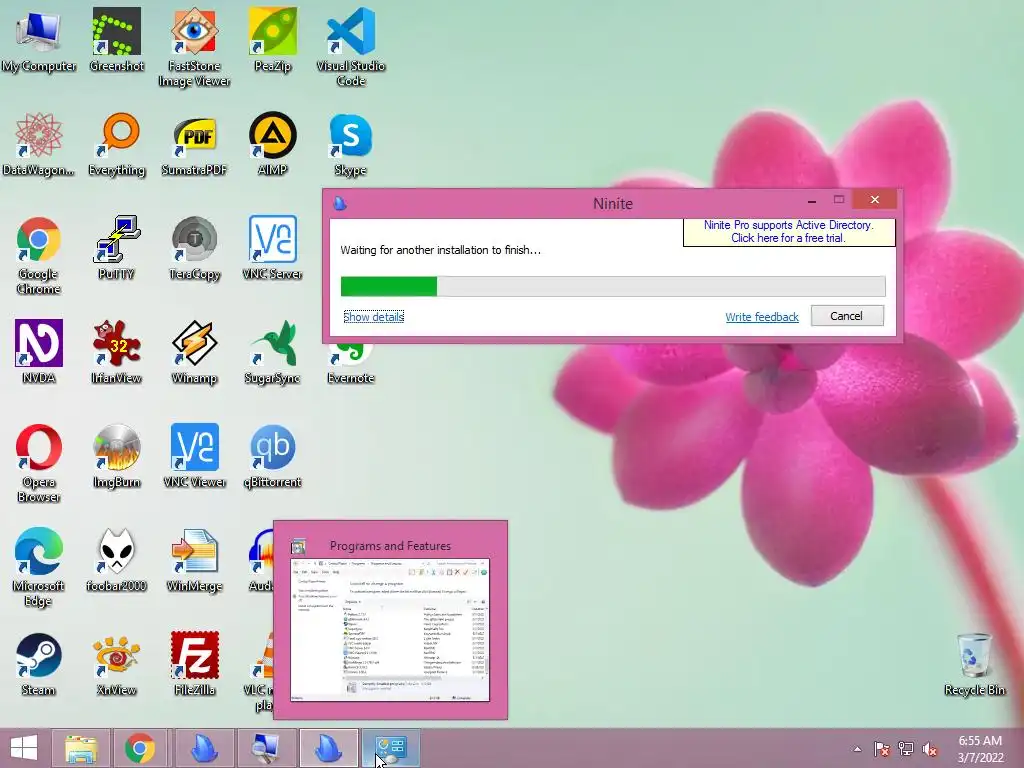
Task: Click Programs and Features taskbar button
Action: [x=391, y=748]
